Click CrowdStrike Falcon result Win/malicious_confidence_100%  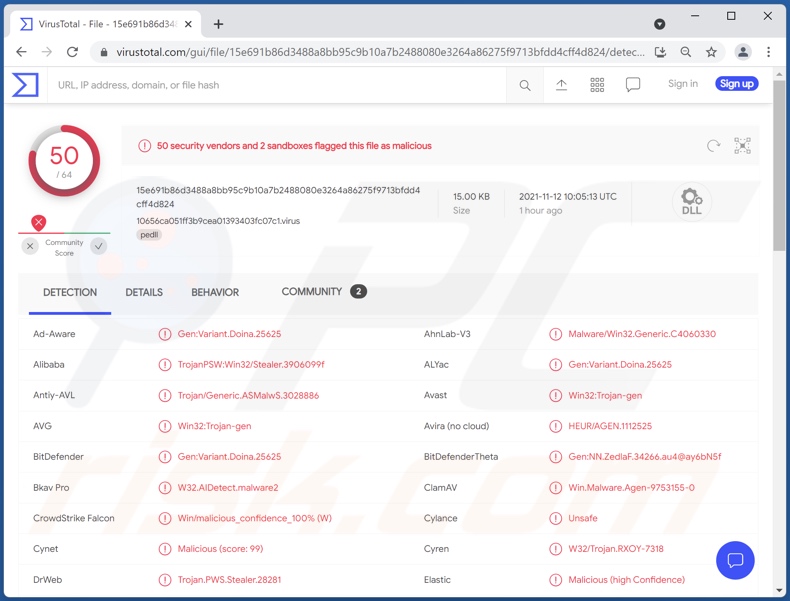point(254,518)
